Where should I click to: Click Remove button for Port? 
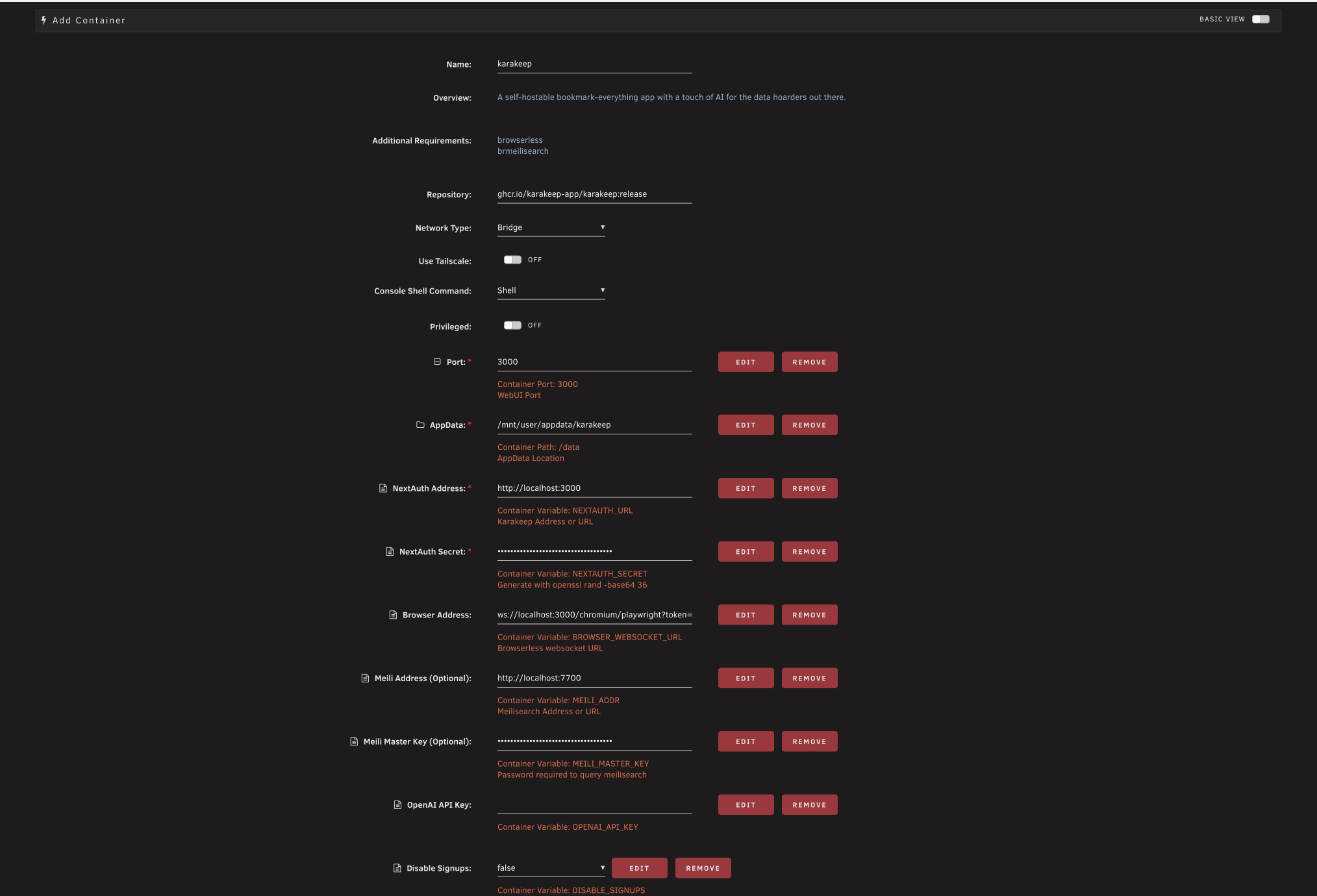coord(809,362)
